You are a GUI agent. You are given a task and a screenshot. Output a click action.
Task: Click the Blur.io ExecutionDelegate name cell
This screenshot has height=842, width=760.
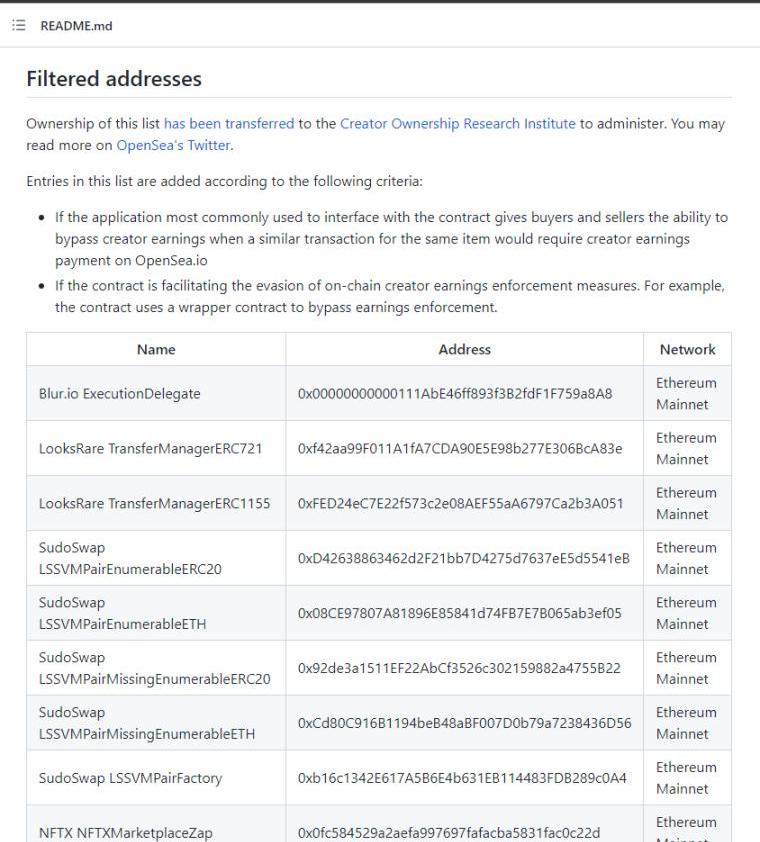[119, 394]
